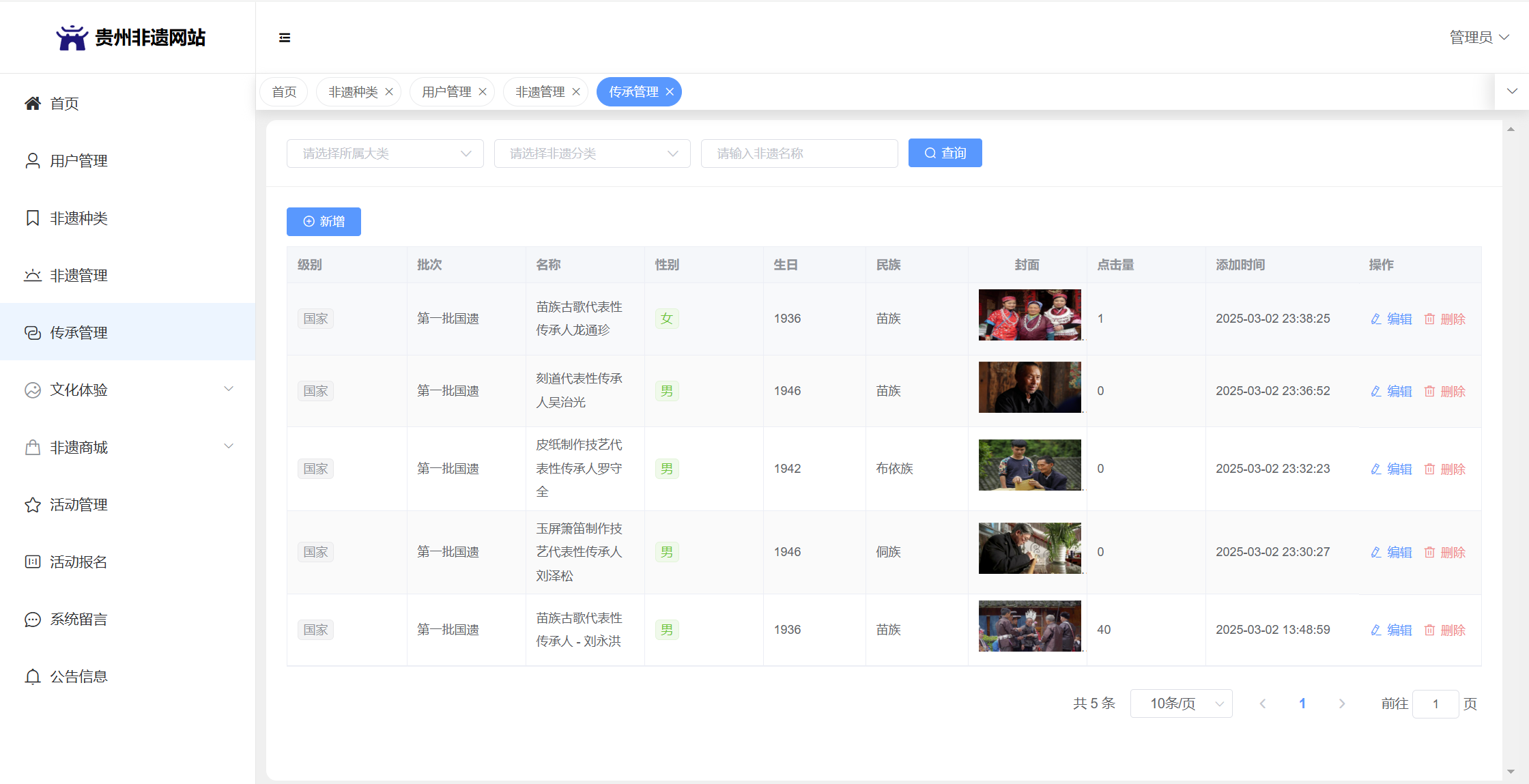This screenshot has width=1529, height=784.
Task: Click the 新增 add button
Action: point(324,222)
